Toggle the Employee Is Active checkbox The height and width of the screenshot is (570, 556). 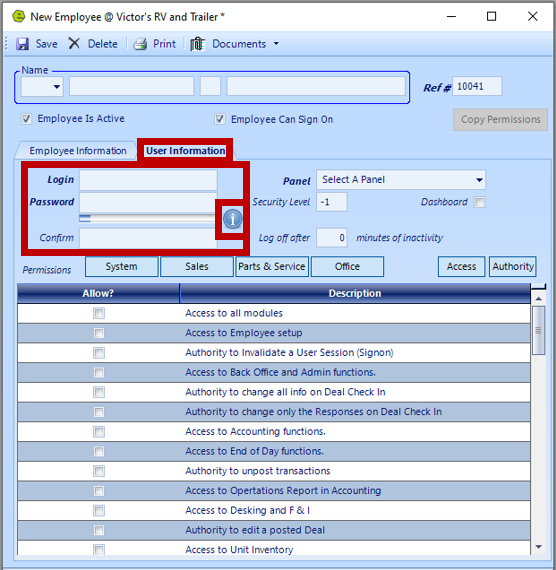point(26,119)
